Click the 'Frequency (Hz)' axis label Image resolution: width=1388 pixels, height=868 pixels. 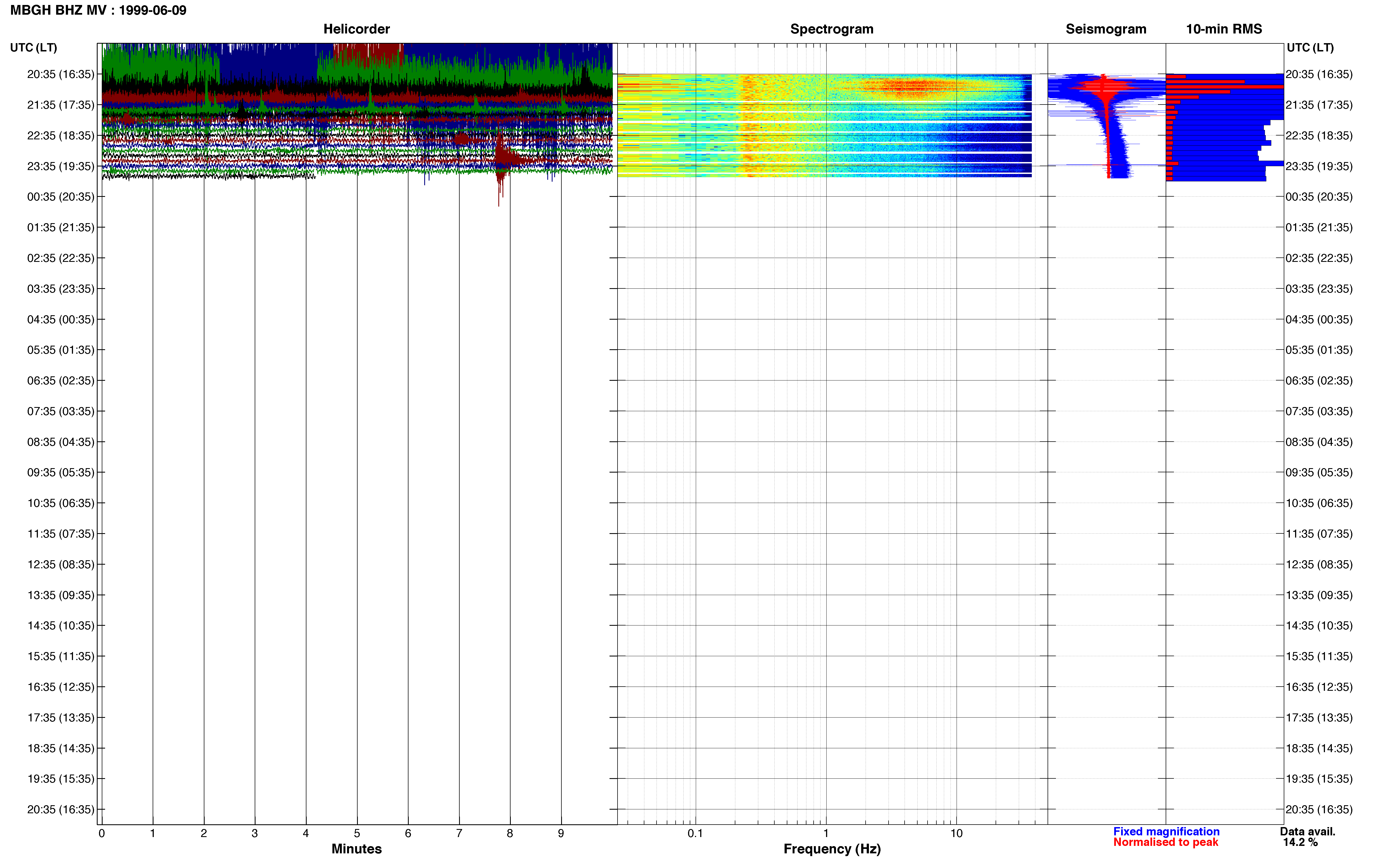point(832,849)
